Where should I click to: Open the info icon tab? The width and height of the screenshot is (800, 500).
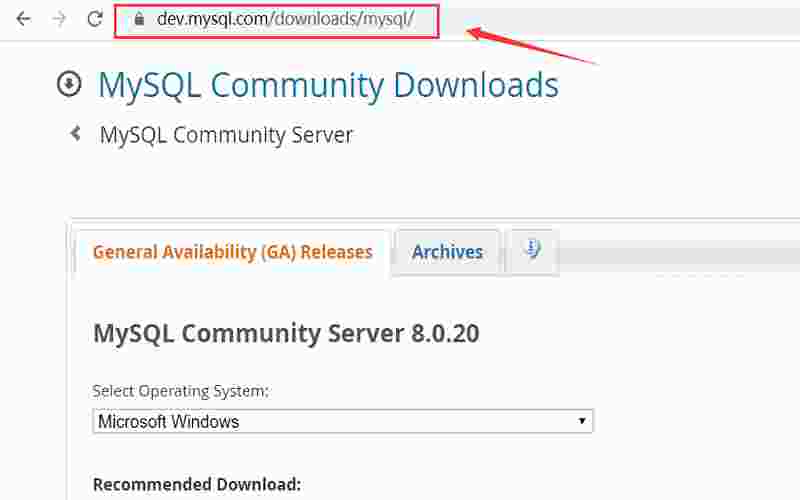532,251
